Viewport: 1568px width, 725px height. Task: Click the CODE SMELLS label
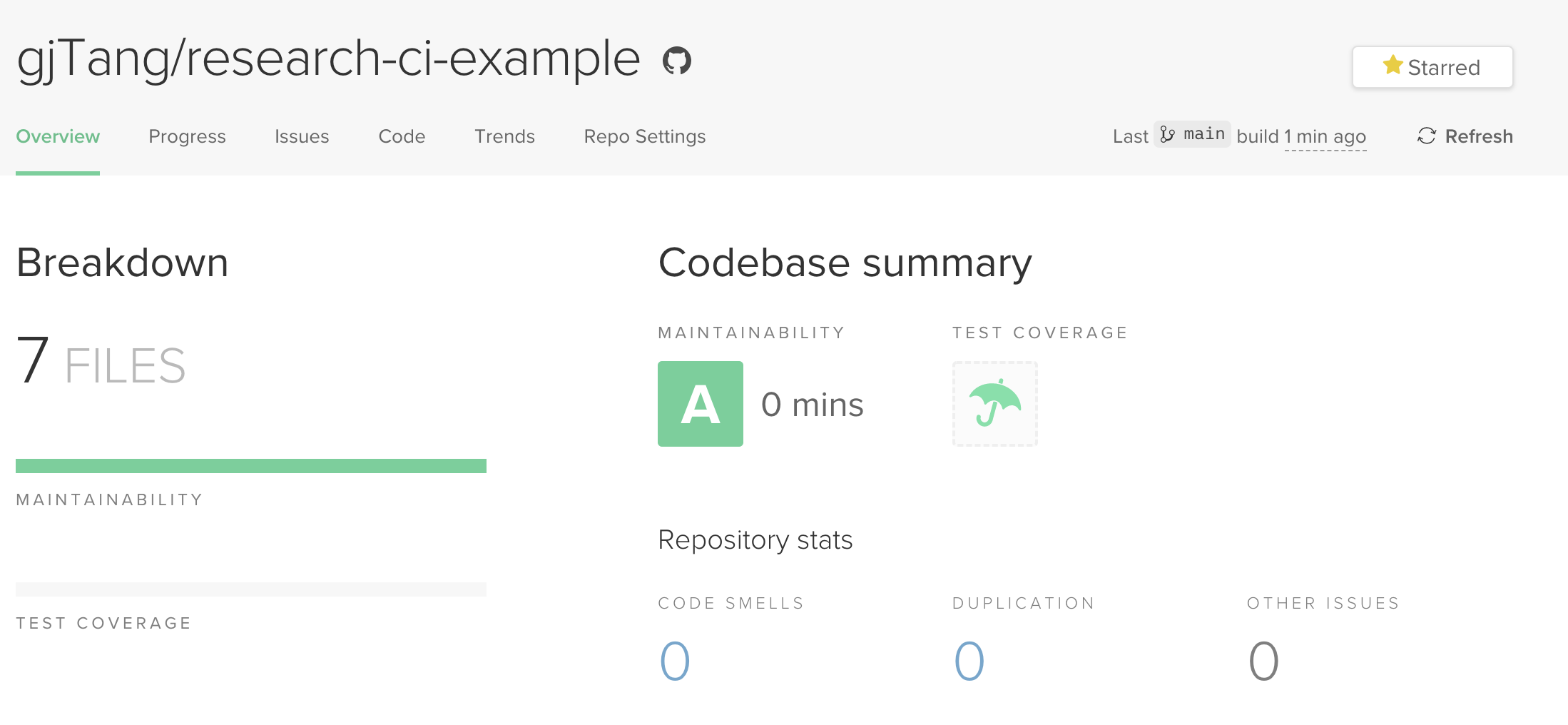point(730,603)
